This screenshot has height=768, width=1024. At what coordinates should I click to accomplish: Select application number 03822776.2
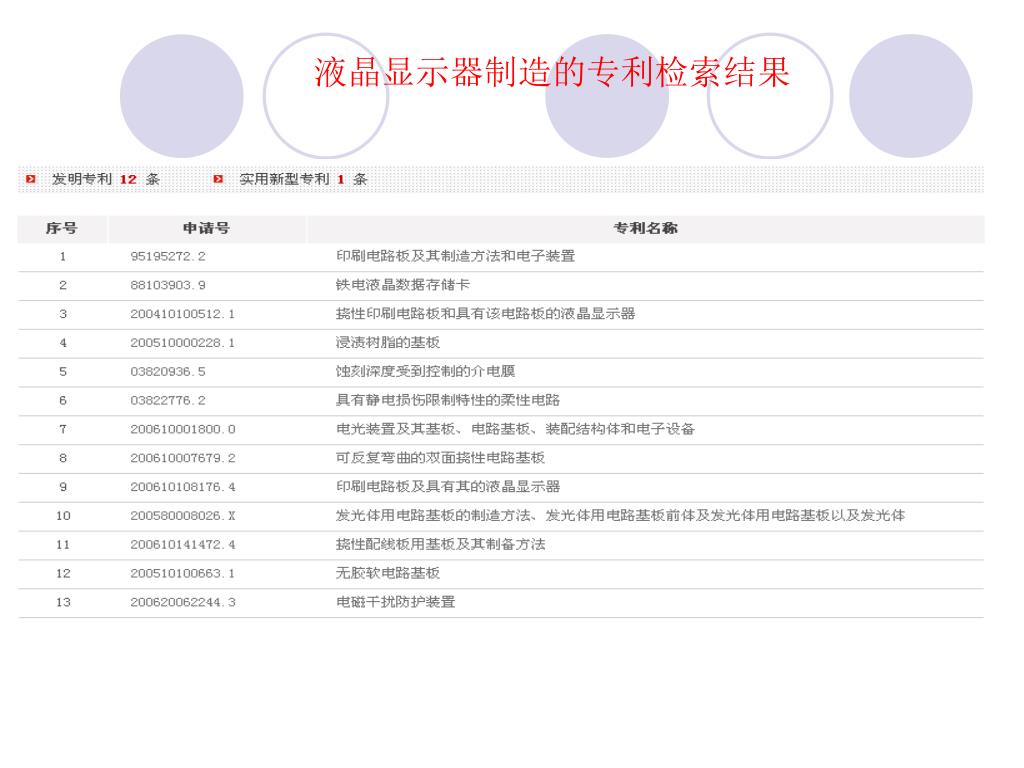coord(168,400)
